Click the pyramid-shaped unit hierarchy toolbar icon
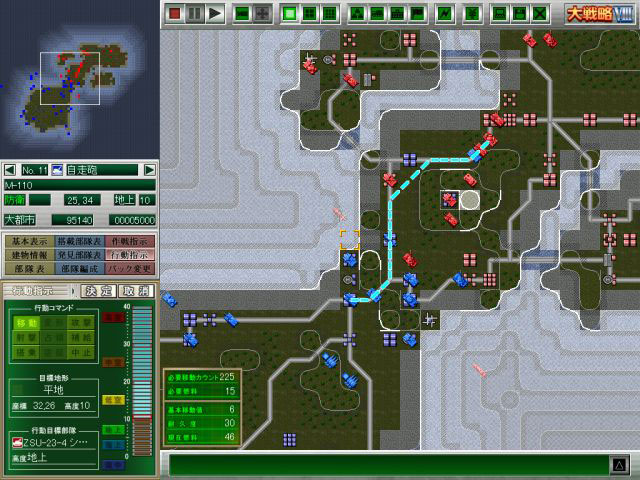Viewport: 640px width, 480px height. click(358, 14)
